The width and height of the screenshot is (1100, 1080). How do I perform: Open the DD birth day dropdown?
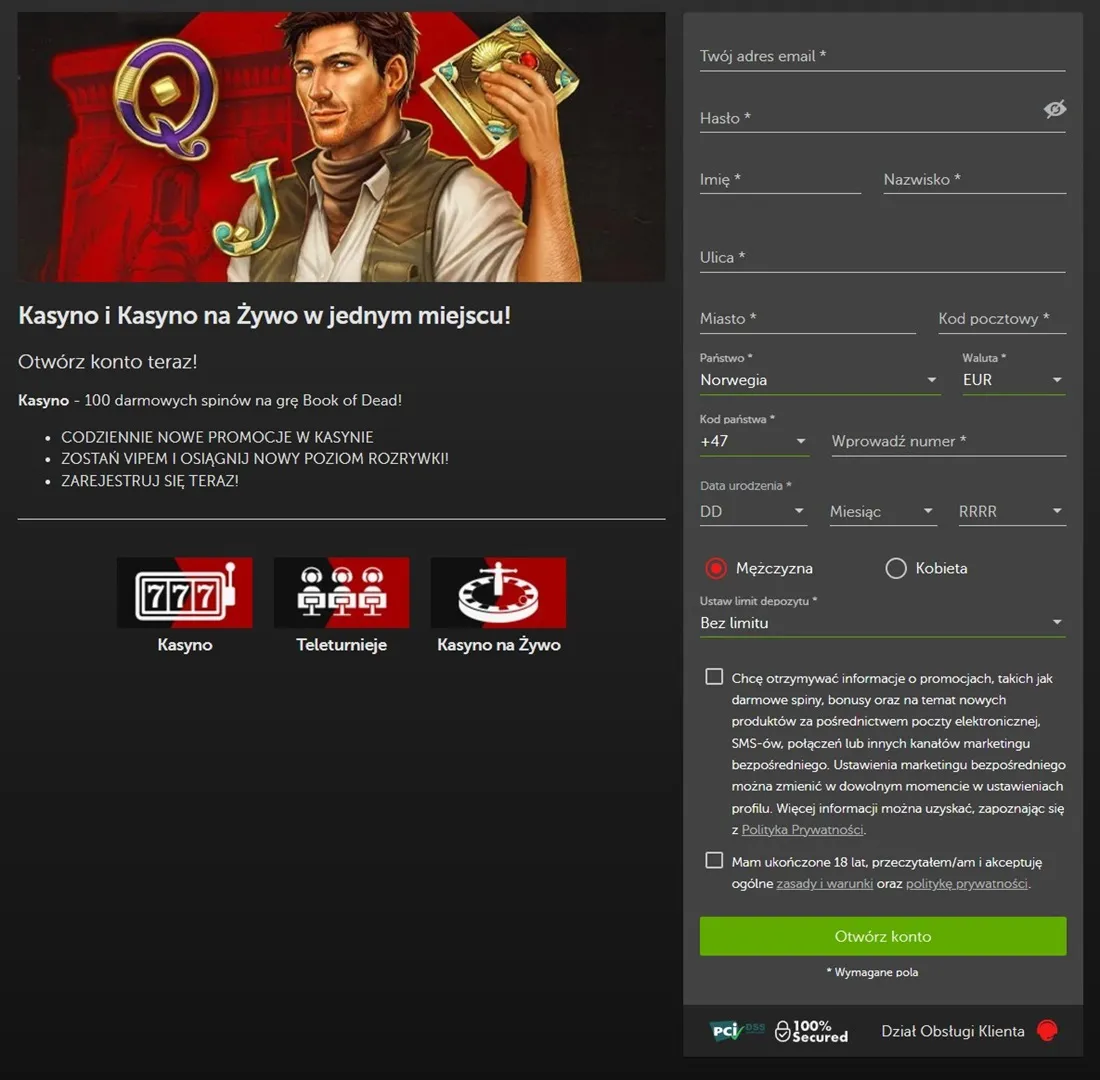click(x=753, y=512)
